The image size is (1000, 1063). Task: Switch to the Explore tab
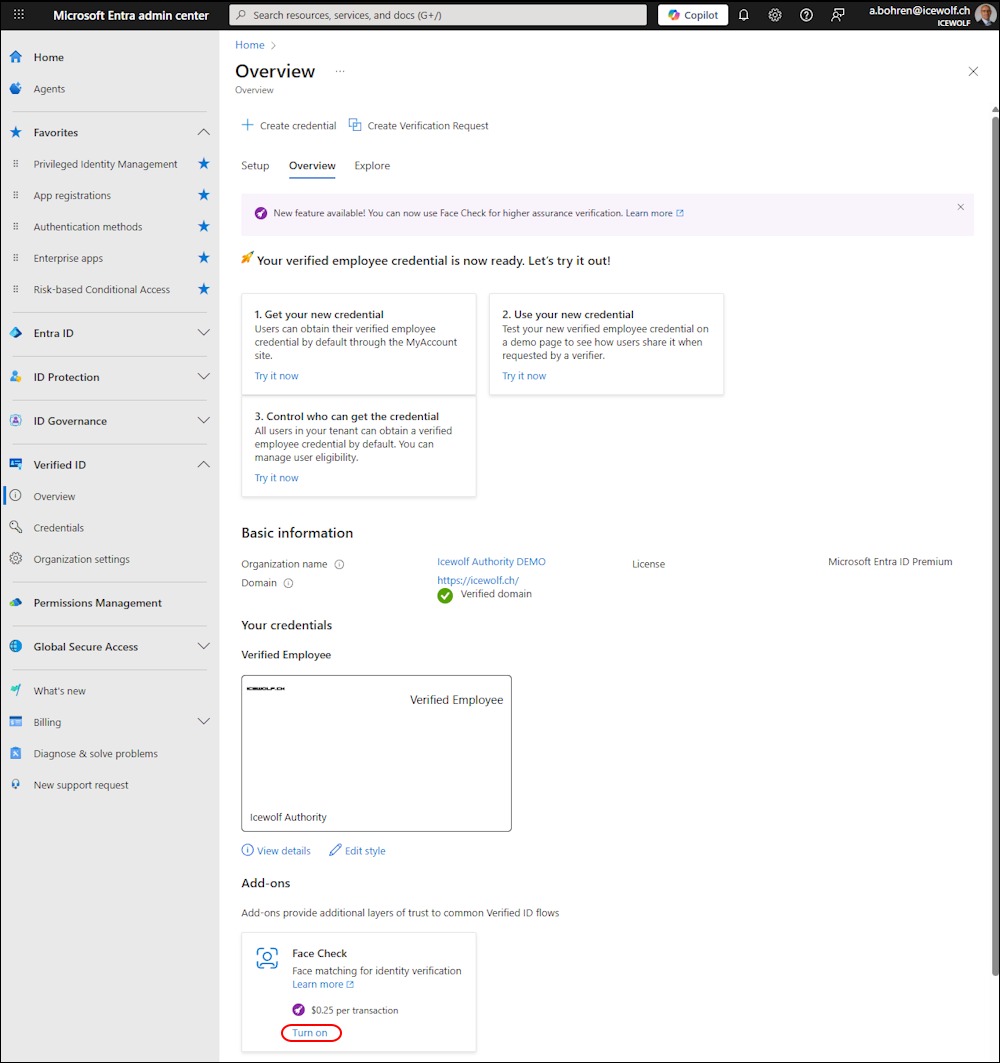click(372, 165)
